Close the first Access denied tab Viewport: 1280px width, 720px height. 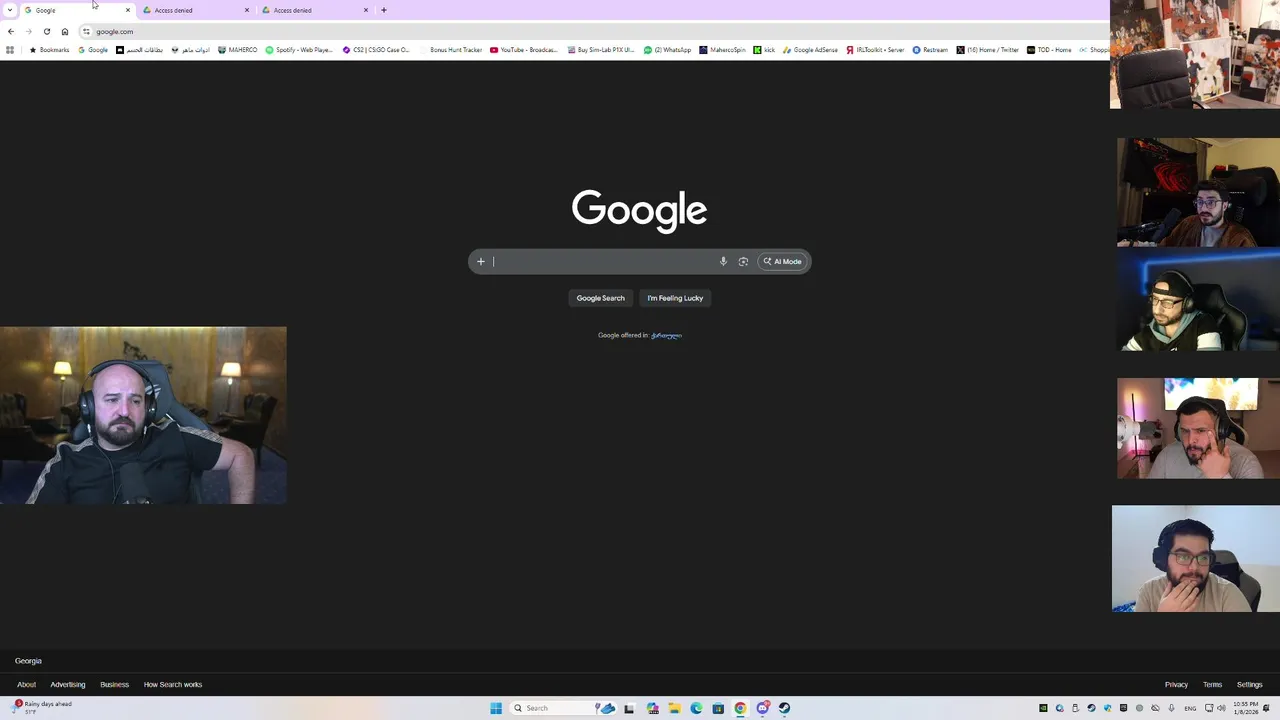pos(247,10)
